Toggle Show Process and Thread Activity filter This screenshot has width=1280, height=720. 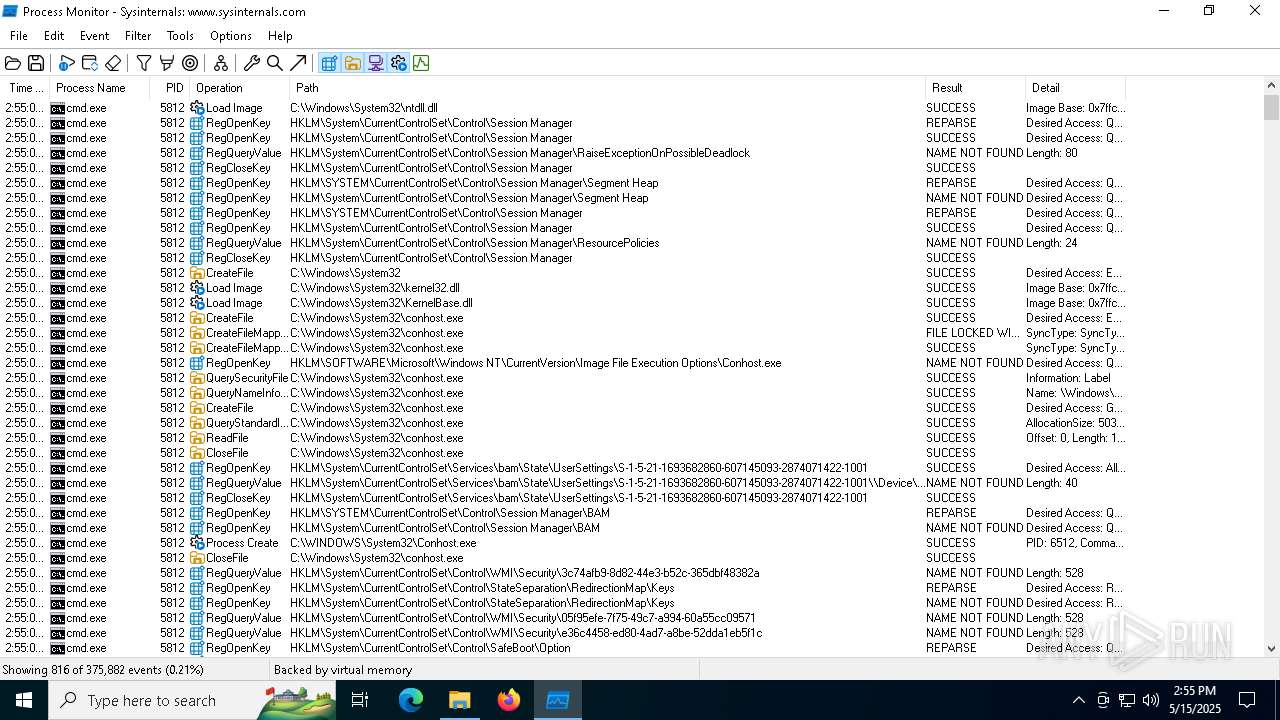[398, 63]
